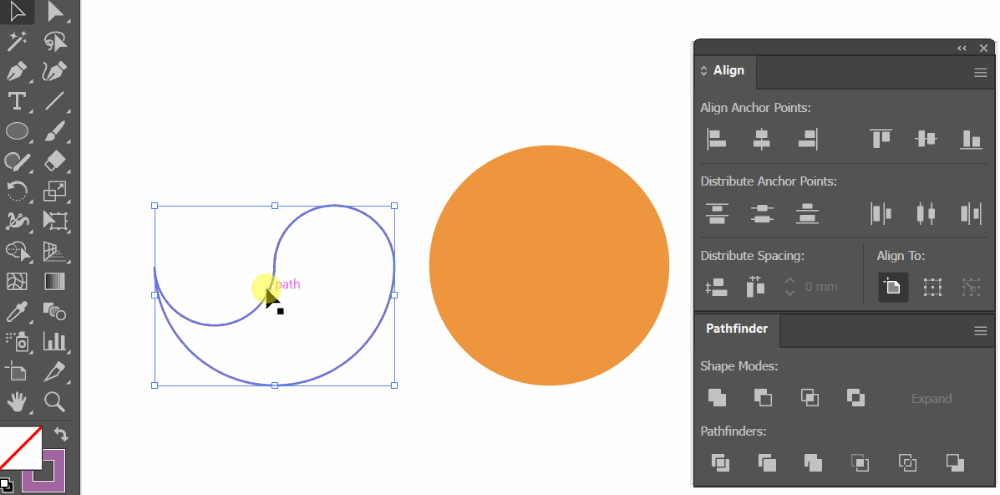Select the Type tool

click(17, 101)
